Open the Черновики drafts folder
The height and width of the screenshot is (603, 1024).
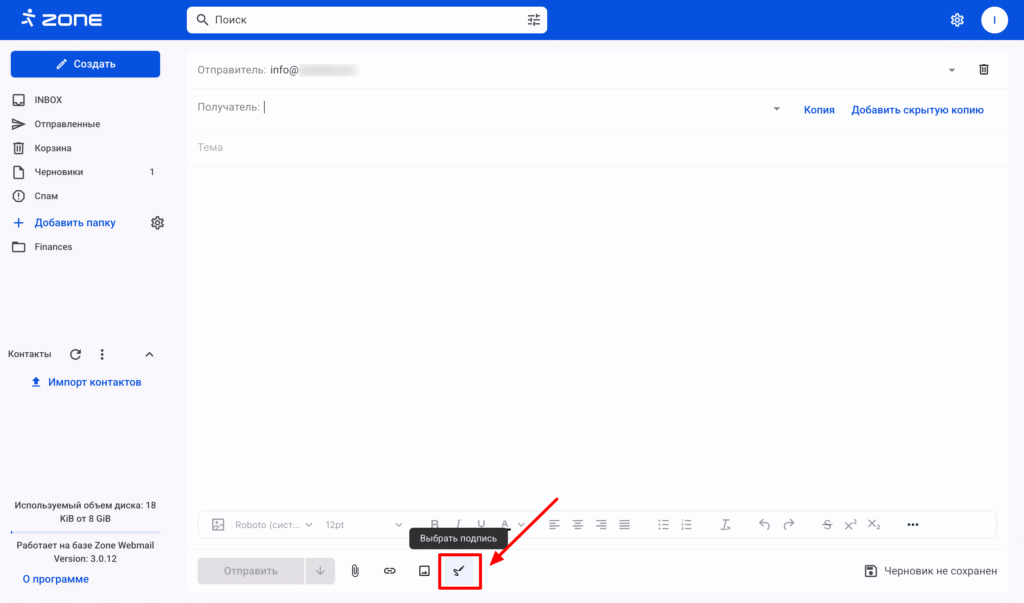pyautogui.click(x=59, y=172)
